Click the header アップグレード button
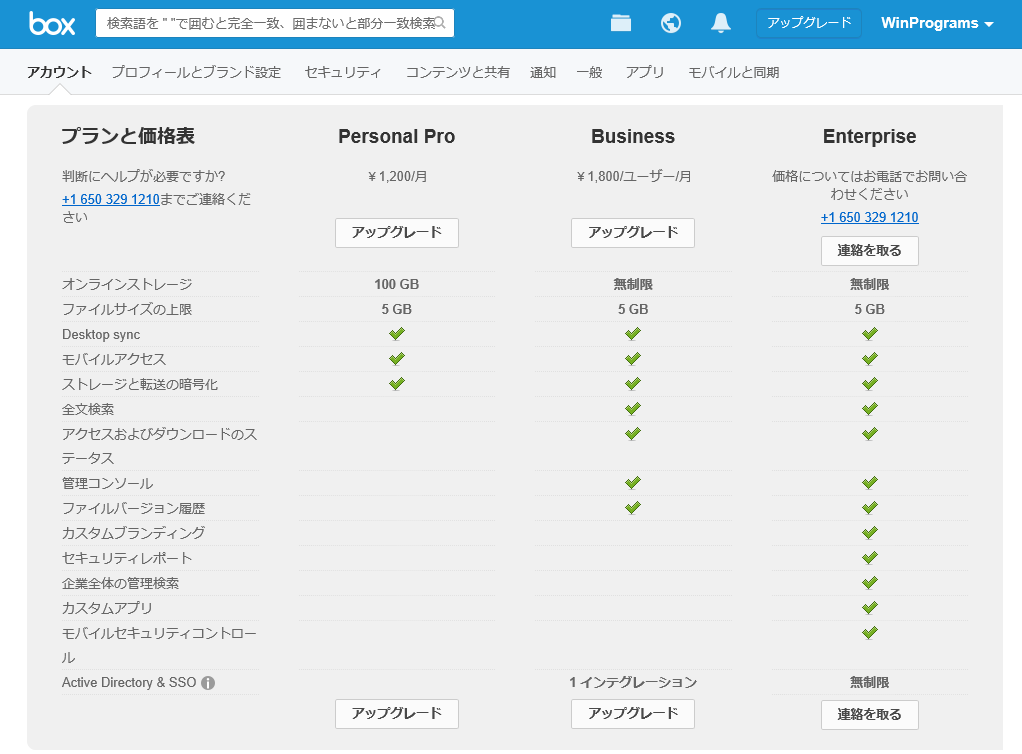Image resolution: width=1022 pixels, height=754 pixels. pos(809,23)
